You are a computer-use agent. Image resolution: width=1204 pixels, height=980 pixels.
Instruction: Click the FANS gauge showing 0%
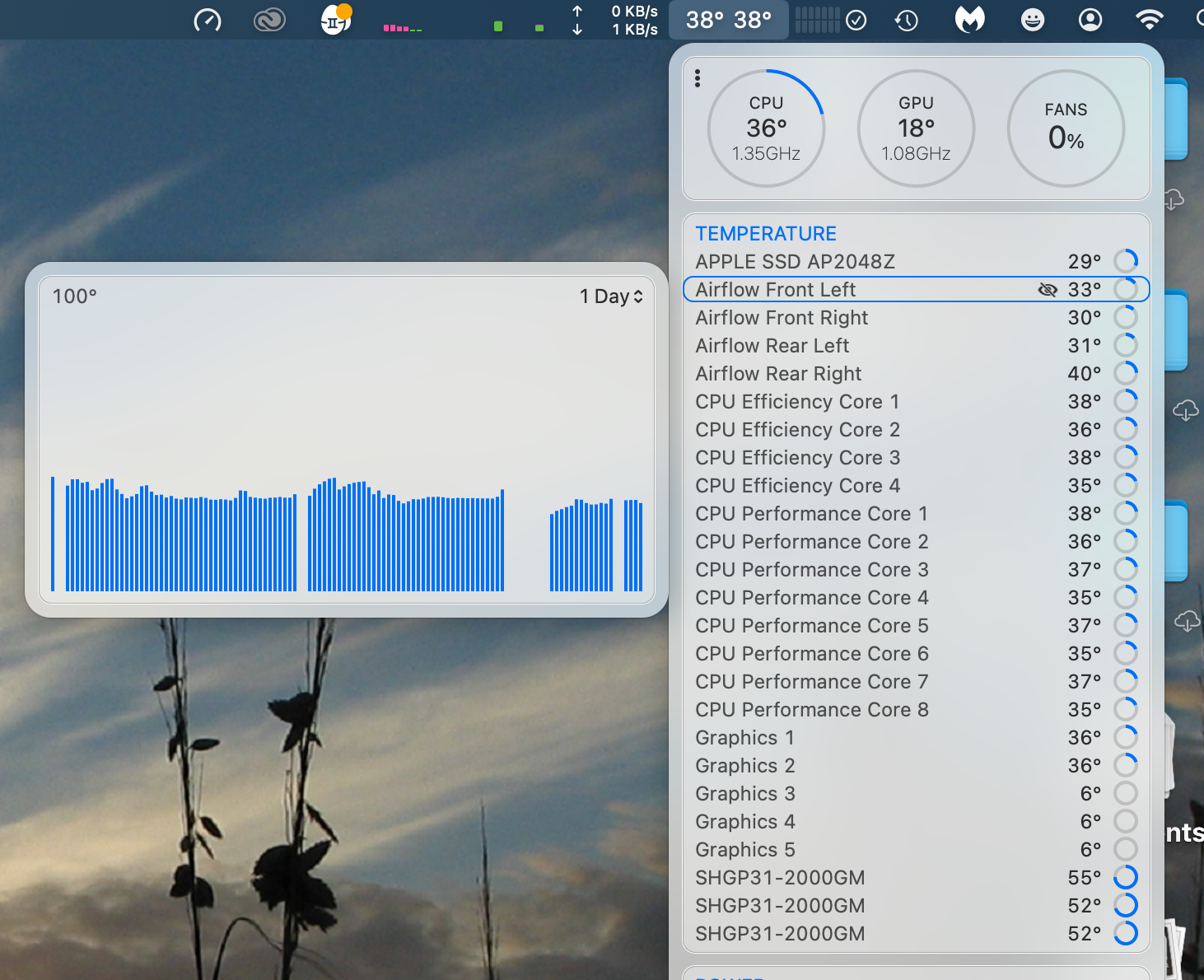(x=1066, y=128)
